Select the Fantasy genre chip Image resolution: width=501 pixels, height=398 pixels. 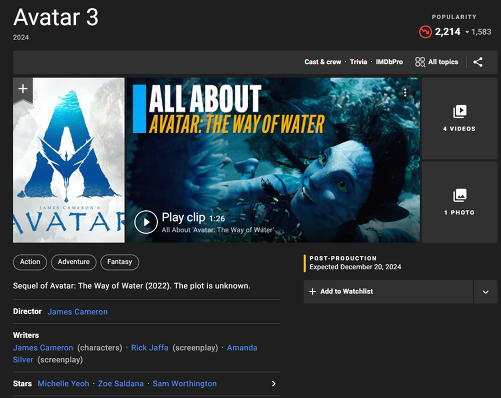coord(120,262)
